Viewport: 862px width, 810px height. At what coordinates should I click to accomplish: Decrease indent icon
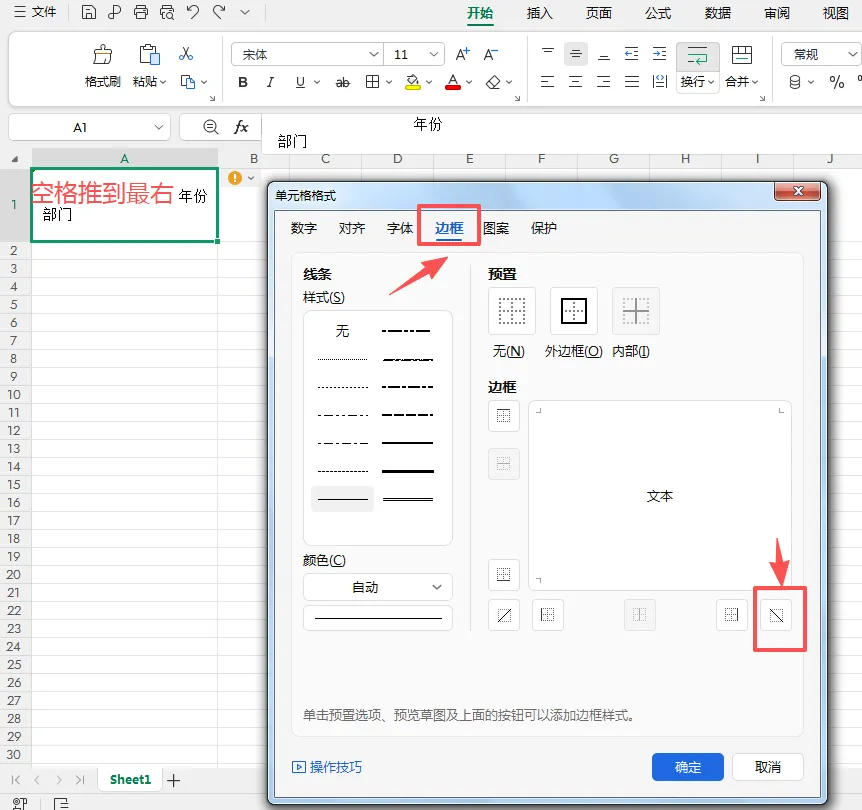632,54
